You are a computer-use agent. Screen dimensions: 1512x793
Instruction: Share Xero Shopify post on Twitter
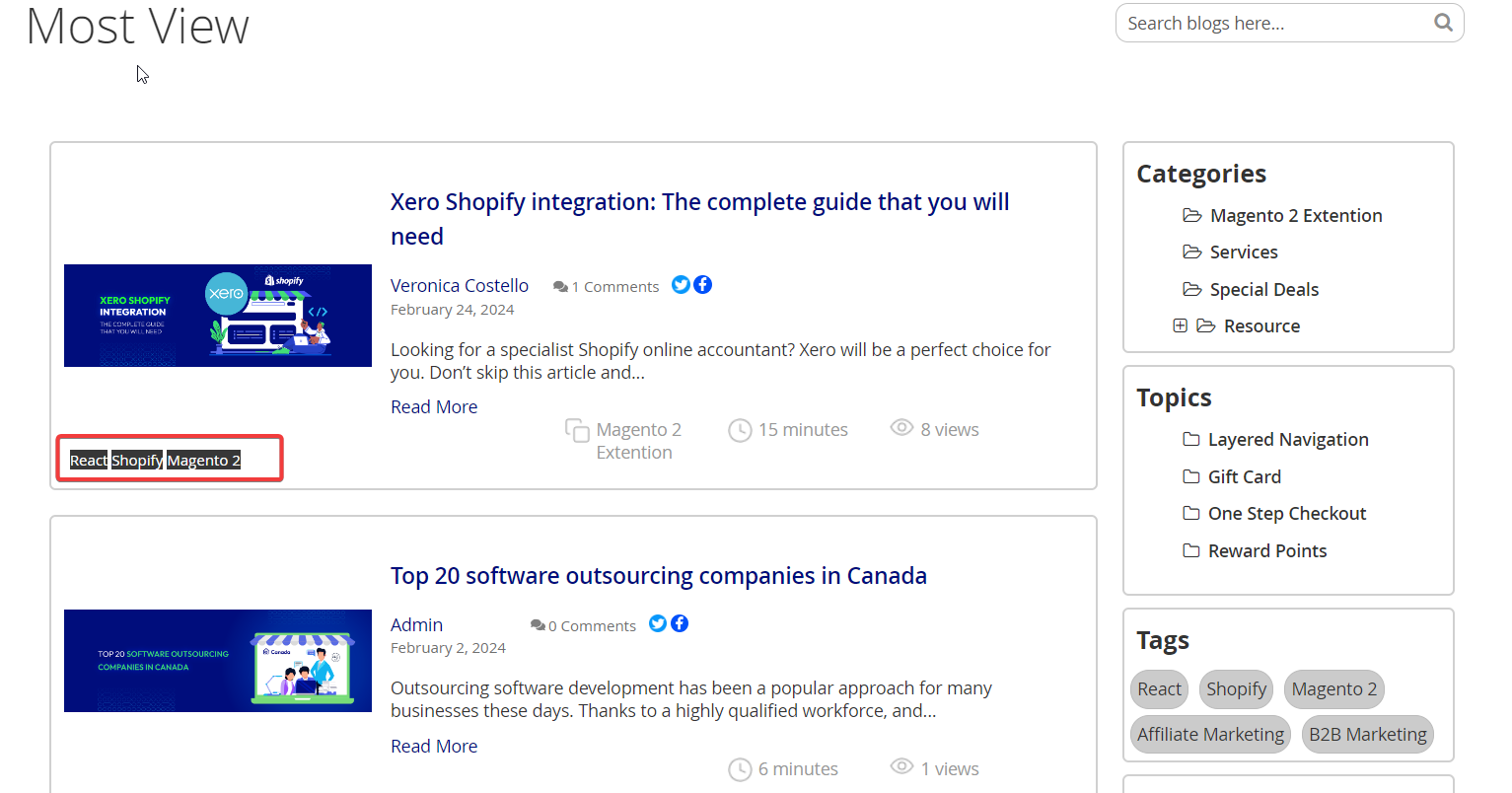(x=681, y=285)
